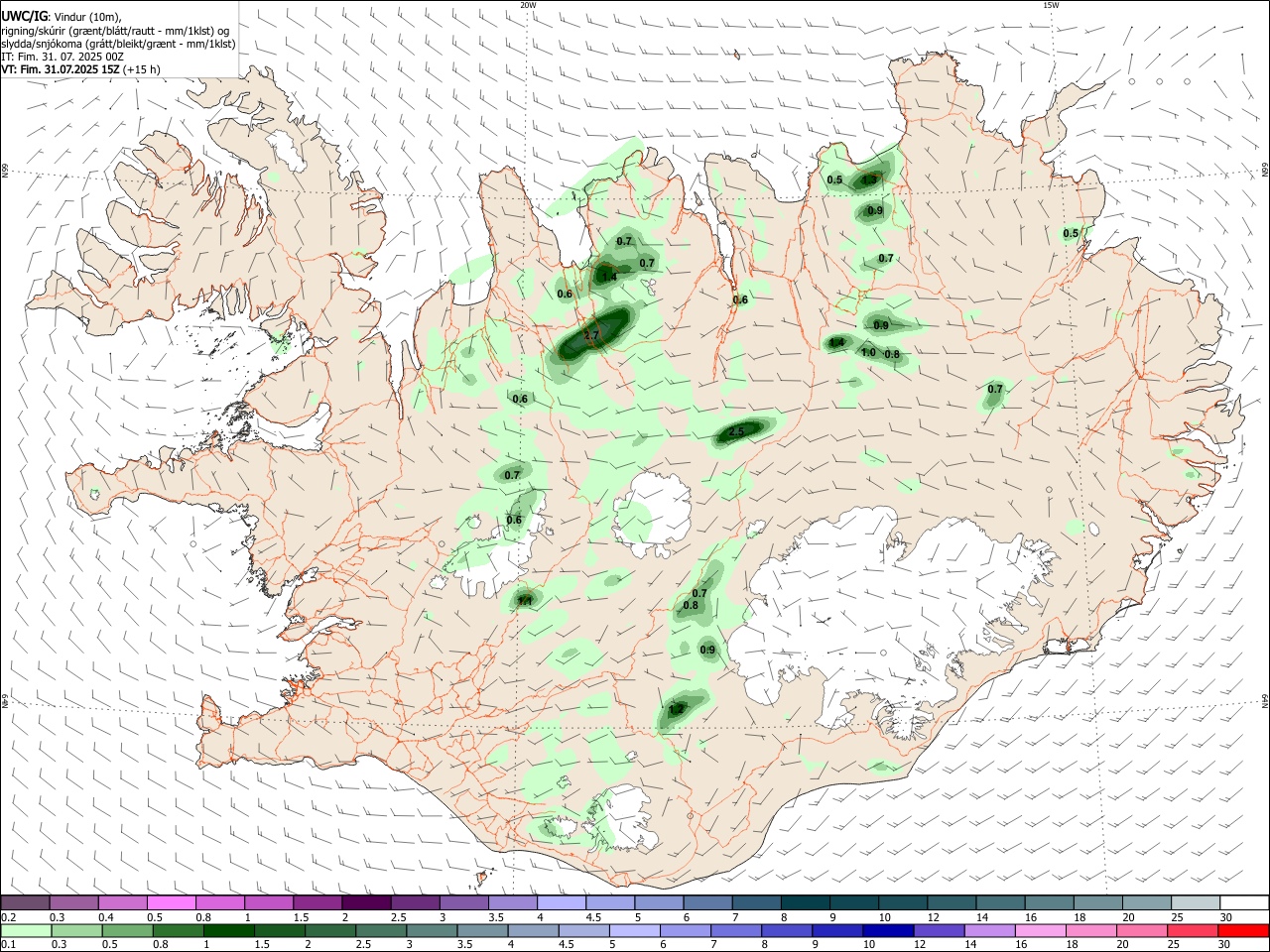Click the 0.8 label right of the 1.0 value
This screenshot has width=1270, height=952.
[892, 354]
